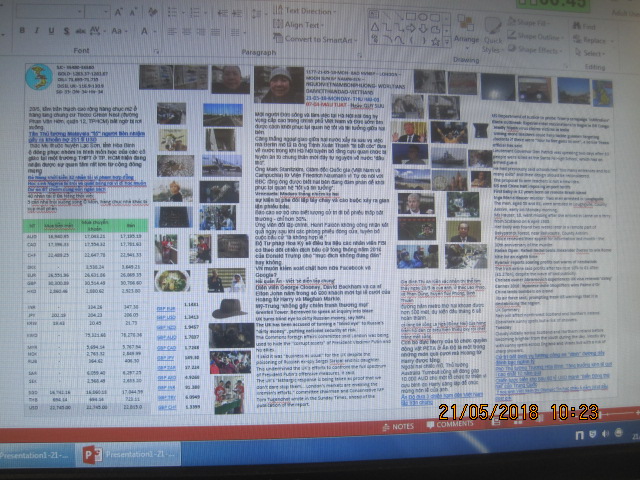The image size is (640, 480).
Task: Click Find in Editing group
Action: click(584, 27)
